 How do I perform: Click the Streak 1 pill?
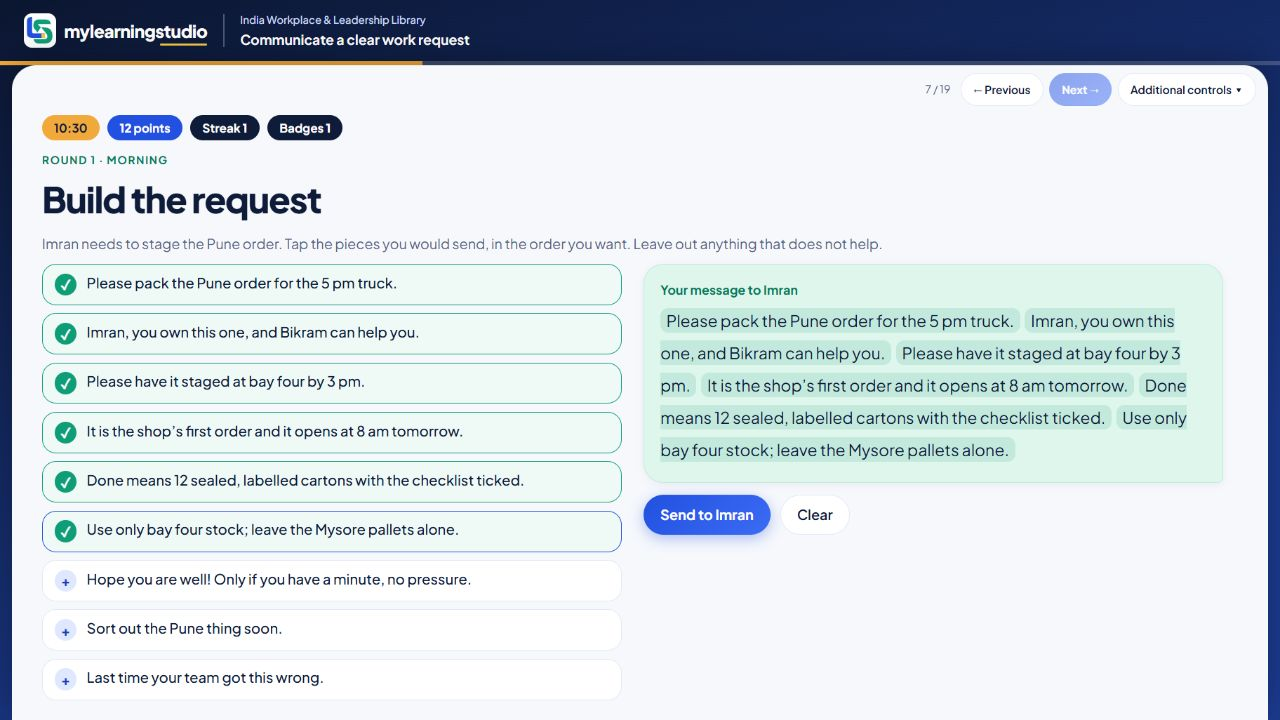(x=225, y=128)
